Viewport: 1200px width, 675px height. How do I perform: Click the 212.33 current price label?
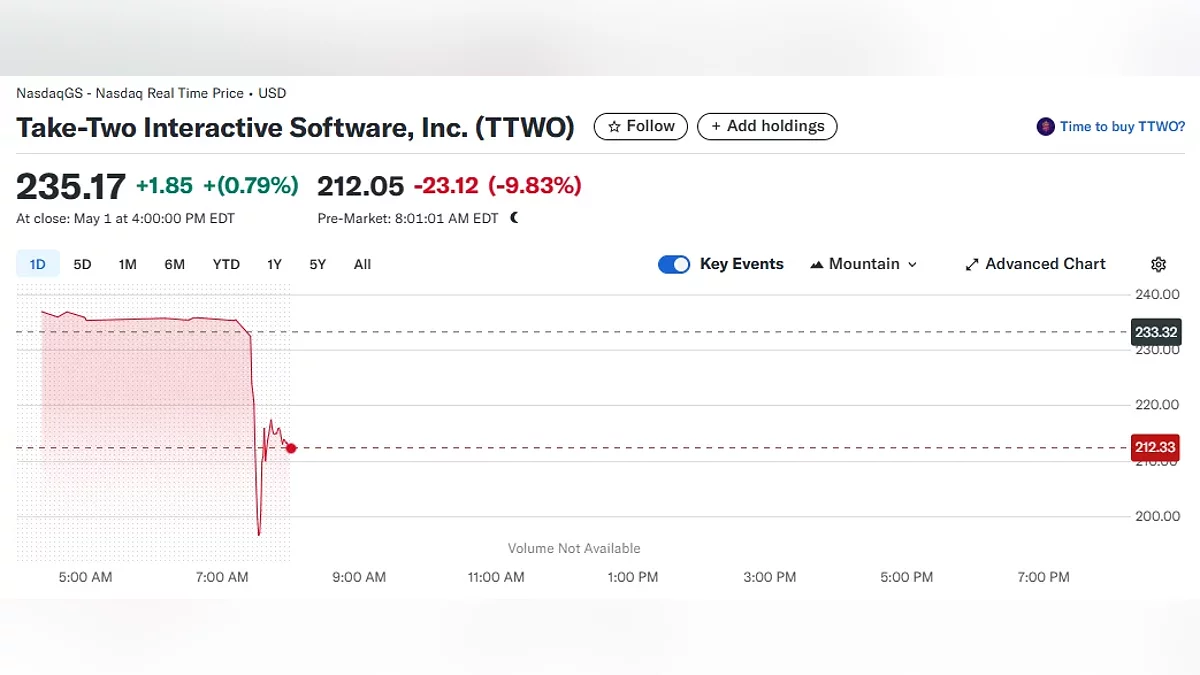point(1155,448)
